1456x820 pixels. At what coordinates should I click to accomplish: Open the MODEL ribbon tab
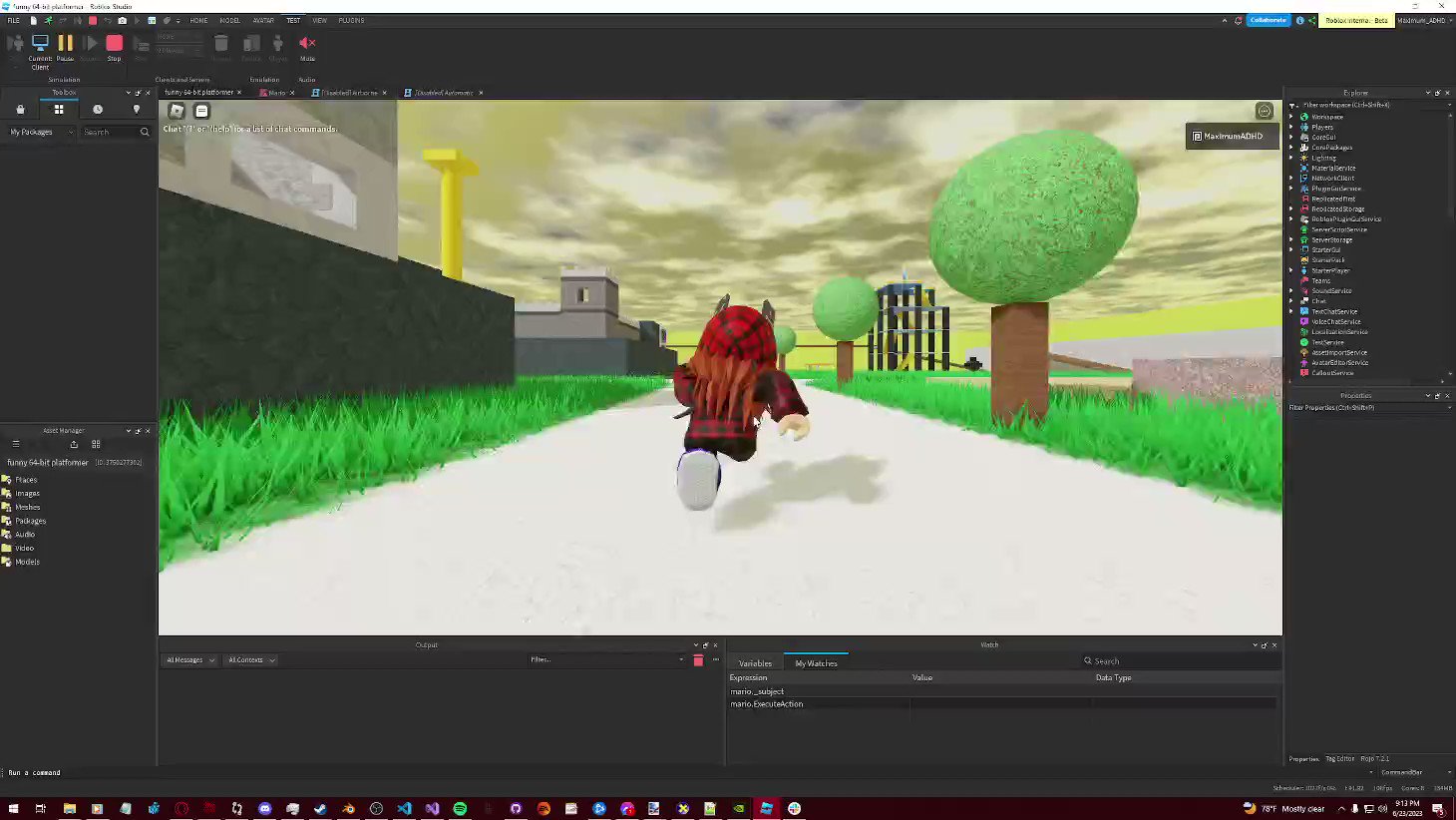click(x=229, y=20)
